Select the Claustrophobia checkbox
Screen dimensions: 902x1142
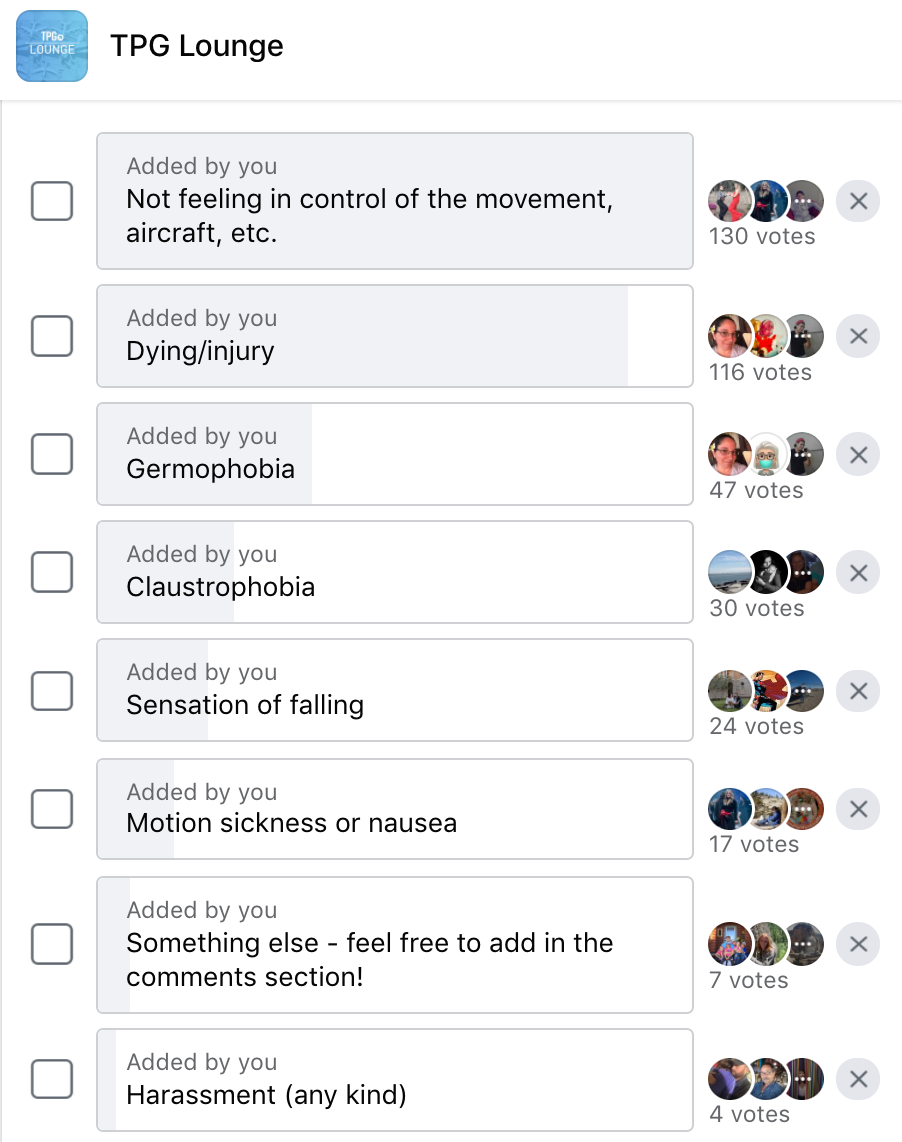click(52, 572)
